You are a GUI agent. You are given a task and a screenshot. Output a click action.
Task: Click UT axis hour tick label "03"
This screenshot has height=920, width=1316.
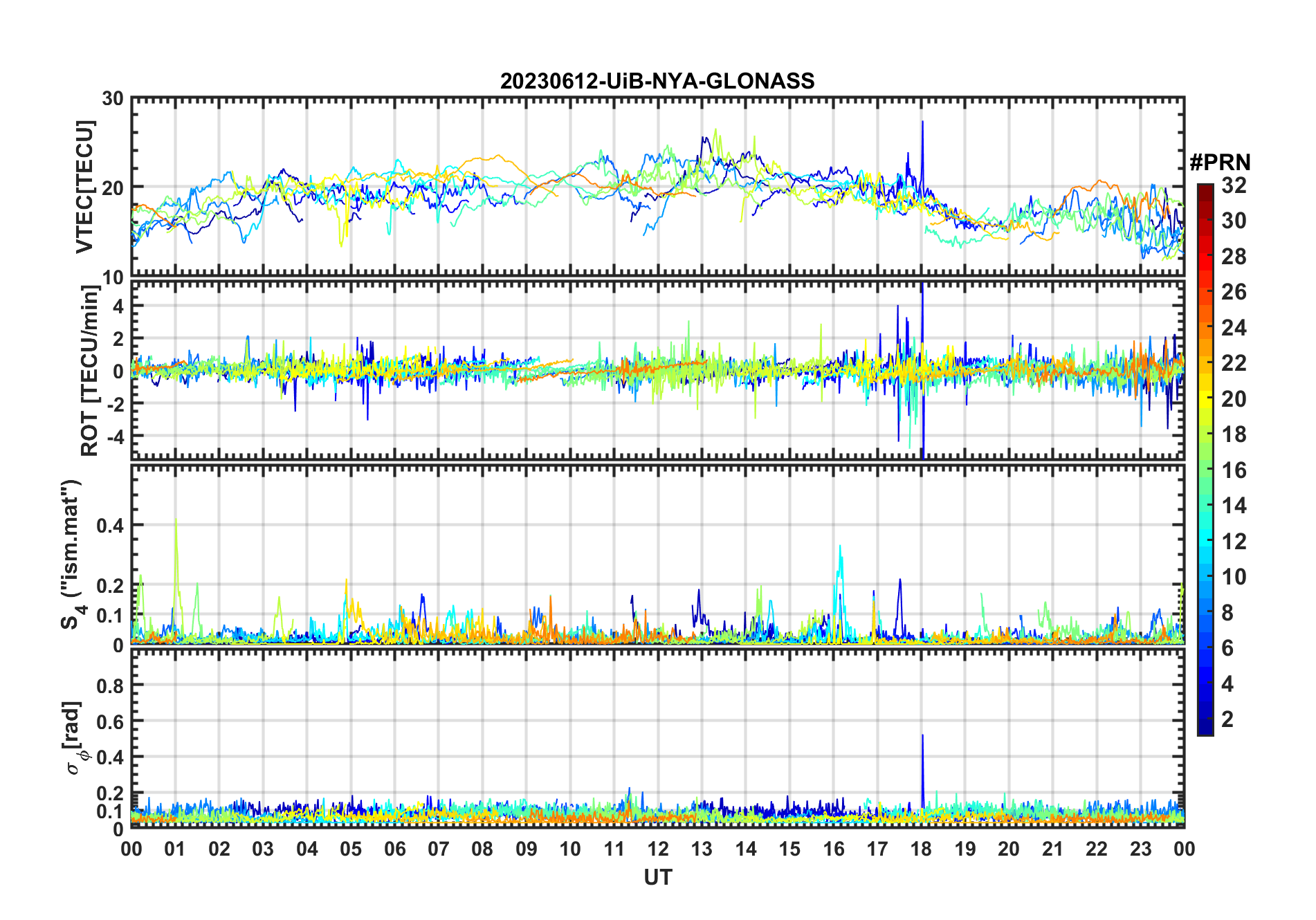click(x=263, y=849)
